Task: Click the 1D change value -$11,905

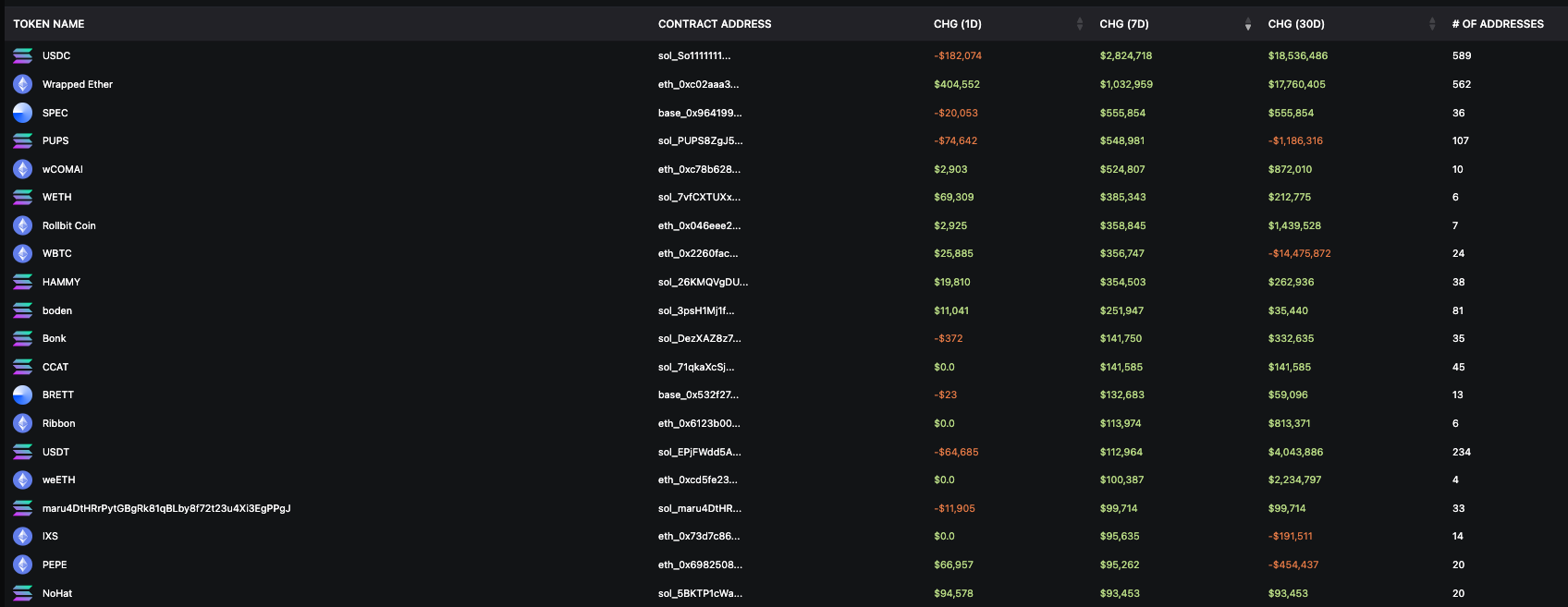Action: click(954, 508)
